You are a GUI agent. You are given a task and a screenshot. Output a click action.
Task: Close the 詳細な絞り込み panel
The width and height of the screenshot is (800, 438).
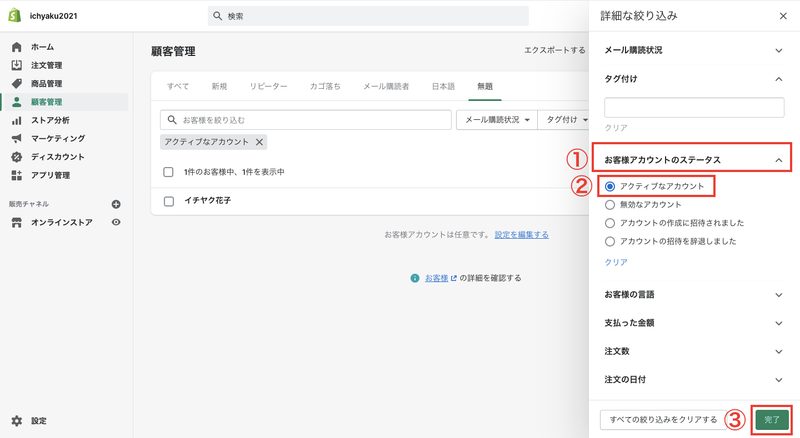click(783, 16)
